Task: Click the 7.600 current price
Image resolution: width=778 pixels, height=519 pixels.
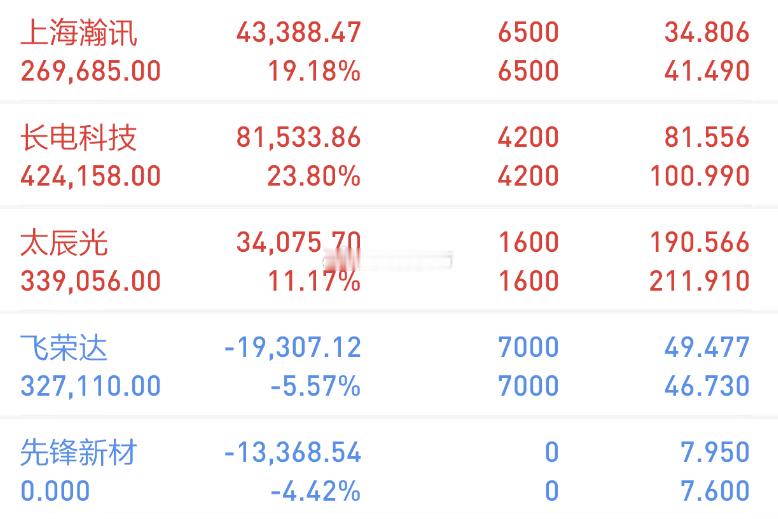Action: 715,491
